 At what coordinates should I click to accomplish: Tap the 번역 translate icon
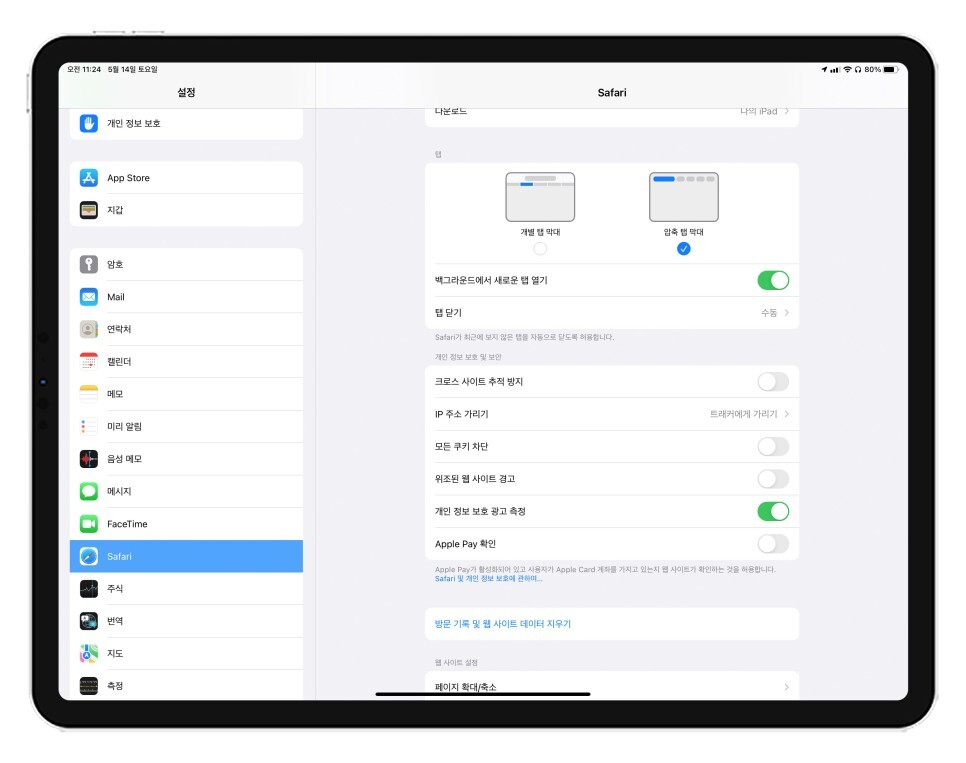pyautogui.click(x=89, y=621)
